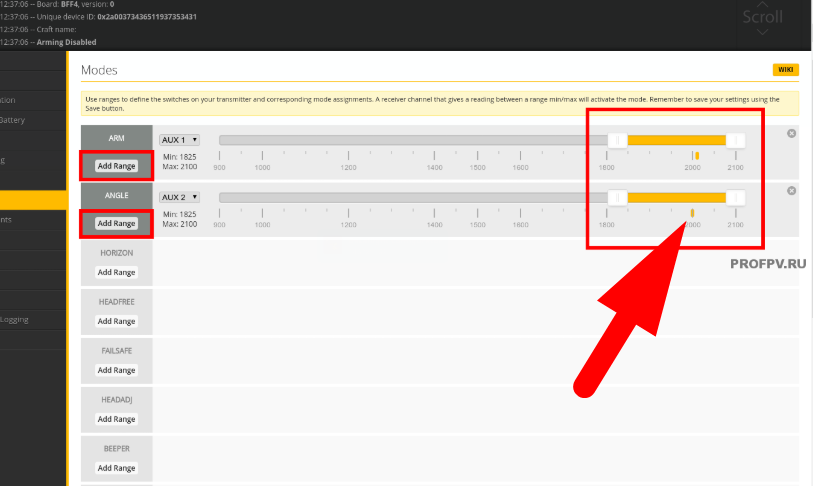The height and width of the screenshot is (486, 813).
Task: Remove the ARM range with its X icon
Action: point(791,134)
